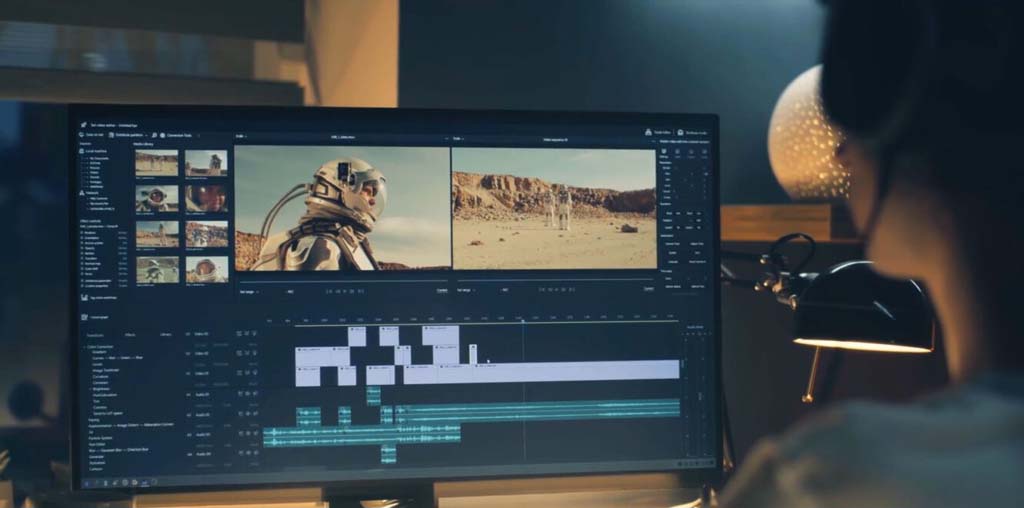Screen dimensions: 1024x508
Task: Open the Set range dropdown under source monitor
Action: 249,291
